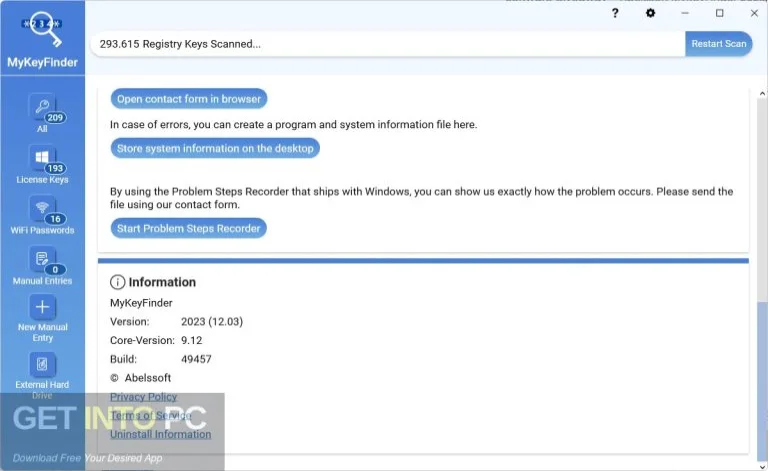This screenshot has height=471, width=768.
Task: Maximize the MyKeyFinder window
Action: [720, 13]
